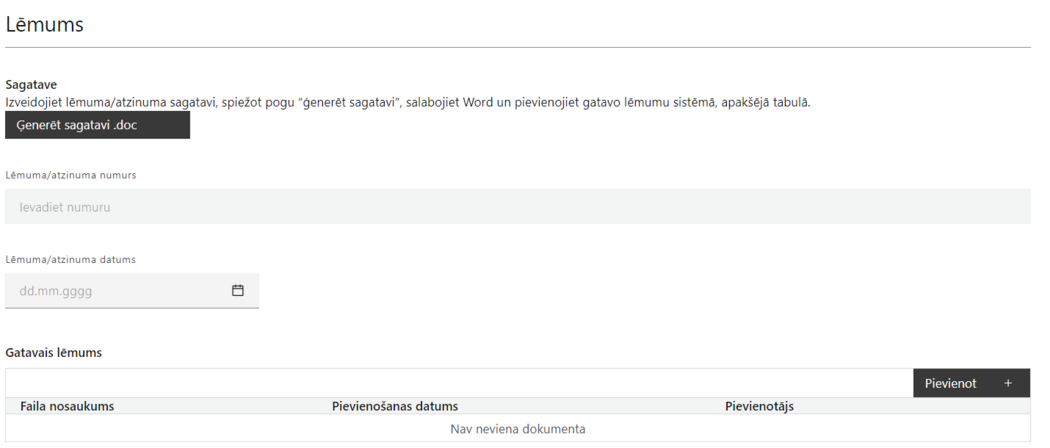Focus the Ievadiet numuru input field
This screenshot has height=448, width=1050.
(x=518, y=207)
